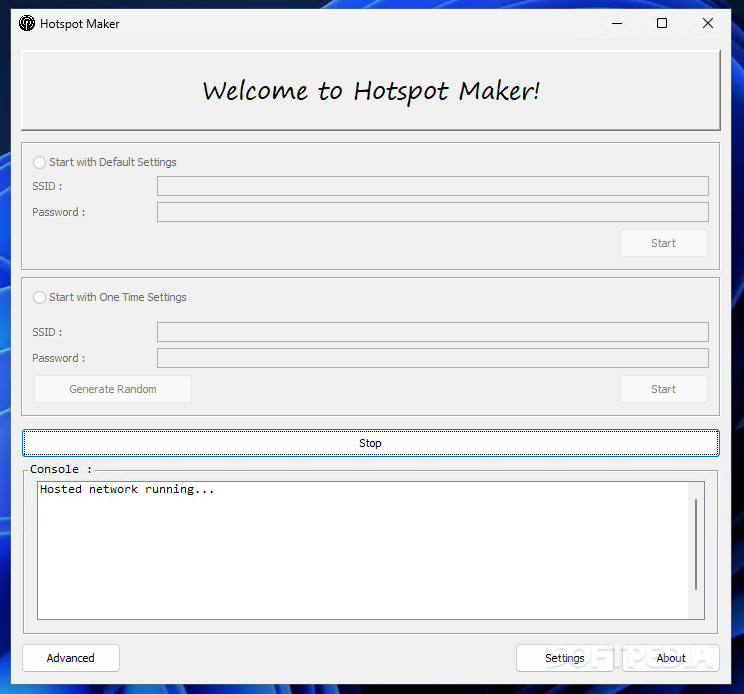
Task: Click the SSID field under One Time Settings
Action: pyautogui.click(x=433, y=332)
